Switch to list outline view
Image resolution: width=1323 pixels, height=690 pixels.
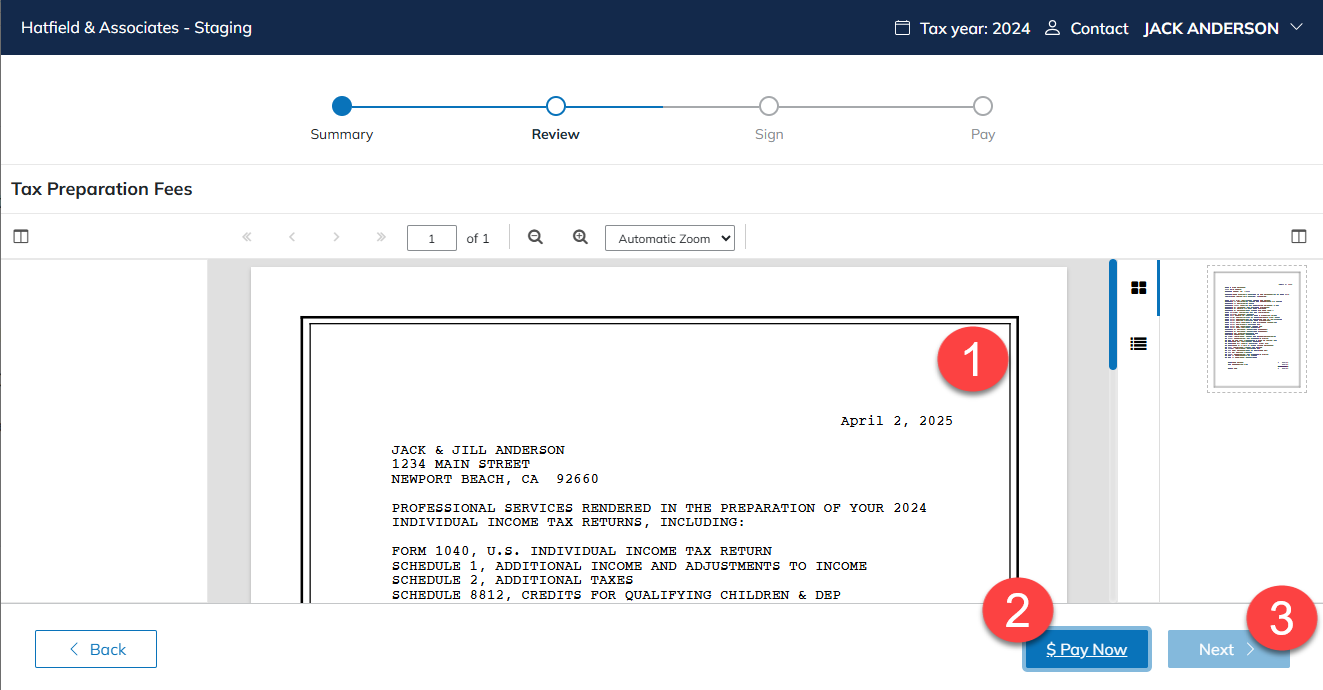[1138, 344]
